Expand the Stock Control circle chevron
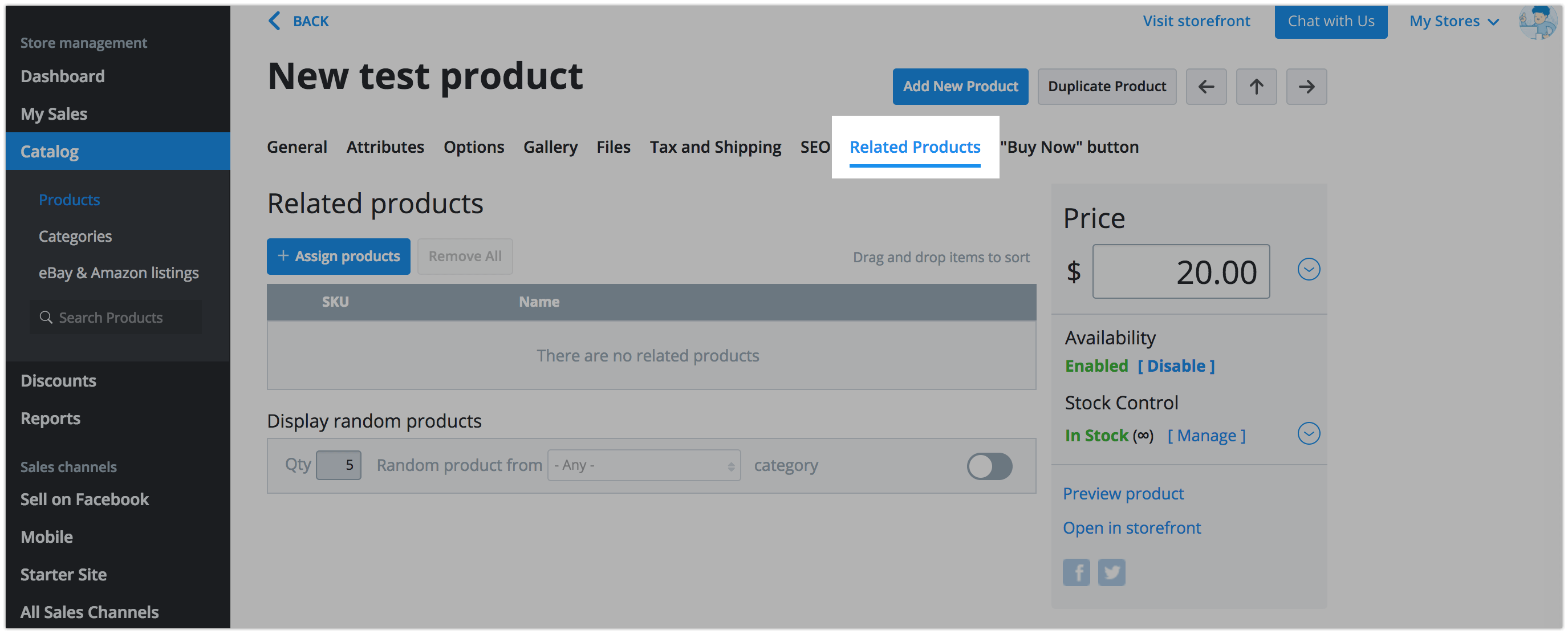Screen dimensions: 1568x634 (1308, 433)
